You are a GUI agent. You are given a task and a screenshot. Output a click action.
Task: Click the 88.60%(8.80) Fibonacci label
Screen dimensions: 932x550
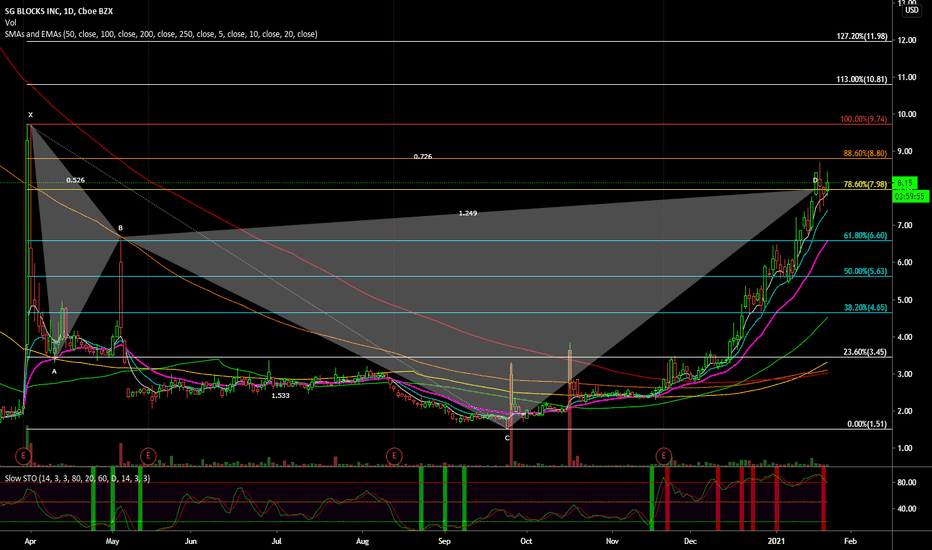(x=865, y=153)
